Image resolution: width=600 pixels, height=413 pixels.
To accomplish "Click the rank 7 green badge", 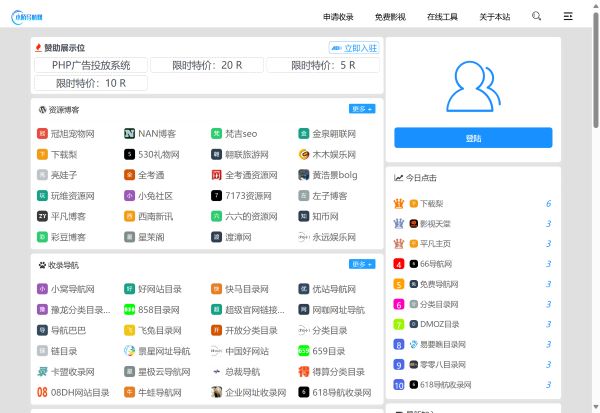I will point(399,325).
